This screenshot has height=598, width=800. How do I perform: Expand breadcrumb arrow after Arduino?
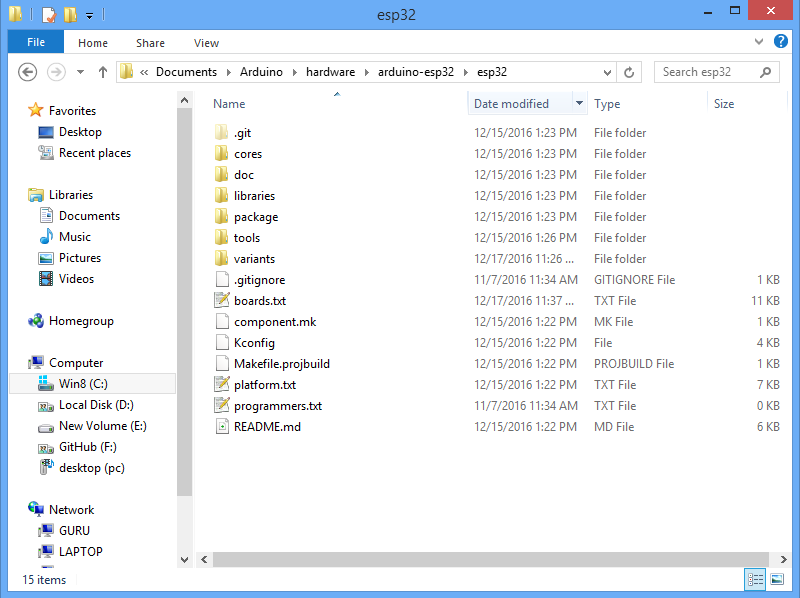point(294,72)
